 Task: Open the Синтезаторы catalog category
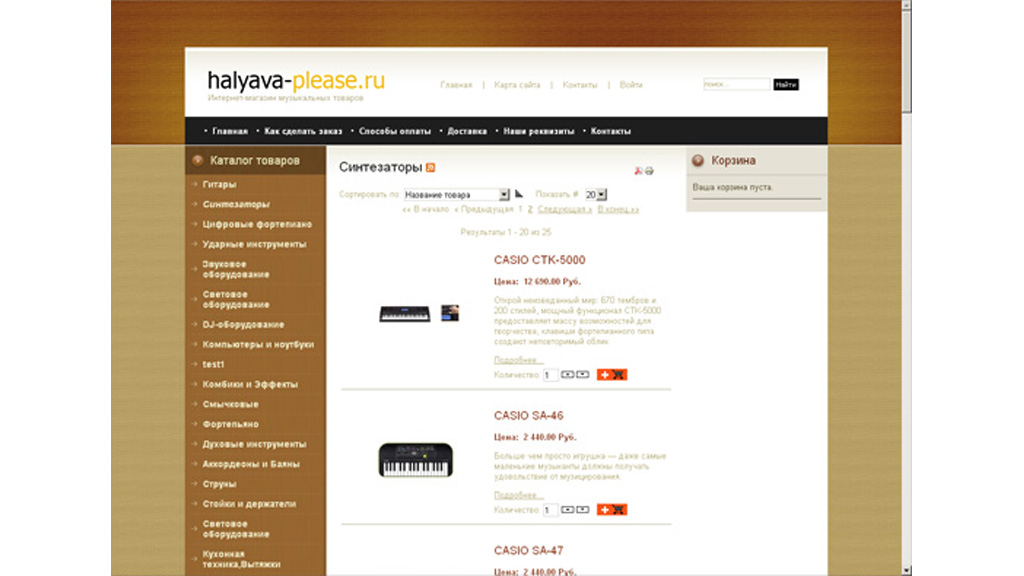click(x=236, y=204)
